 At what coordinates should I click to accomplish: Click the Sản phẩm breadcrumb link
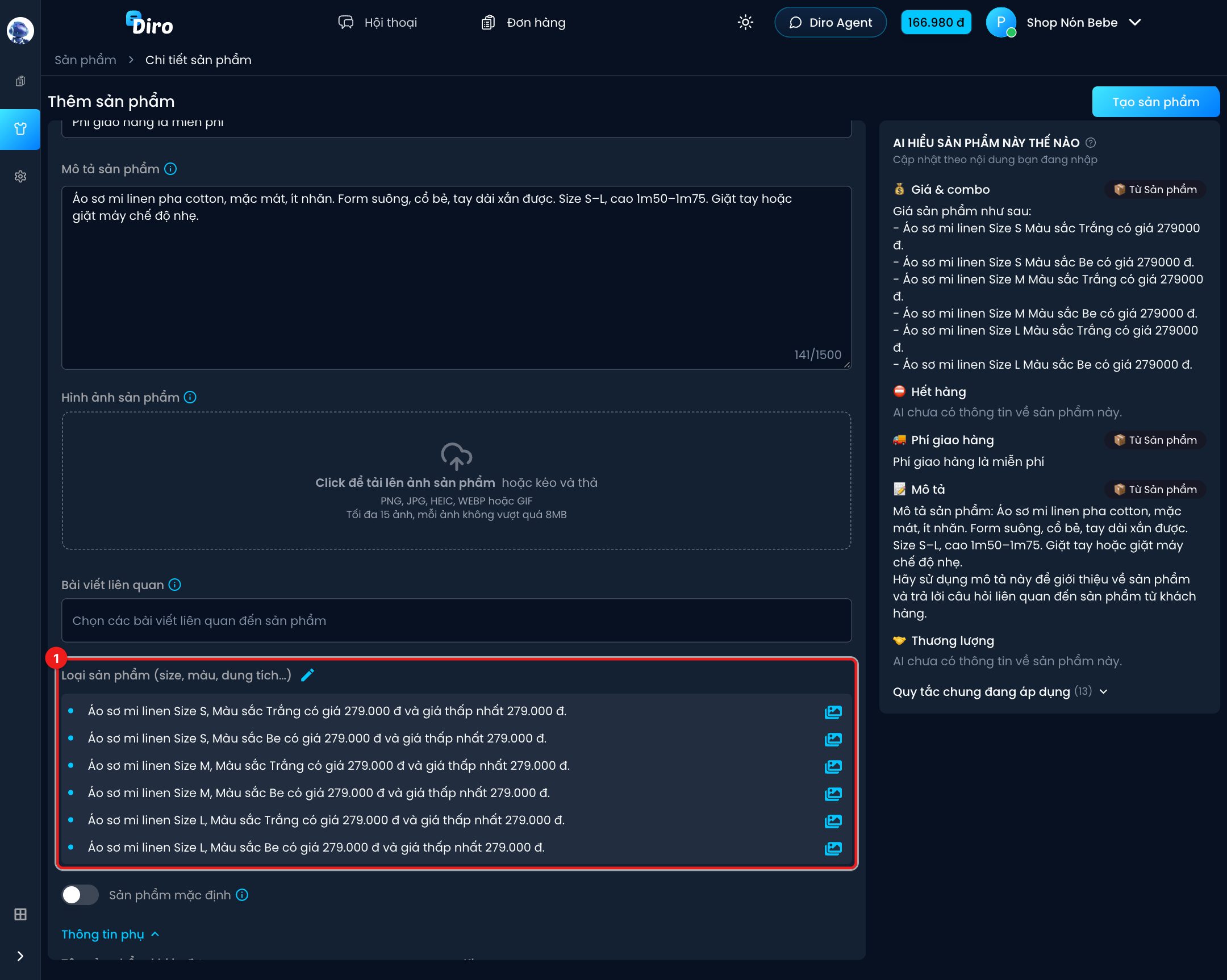85,60
